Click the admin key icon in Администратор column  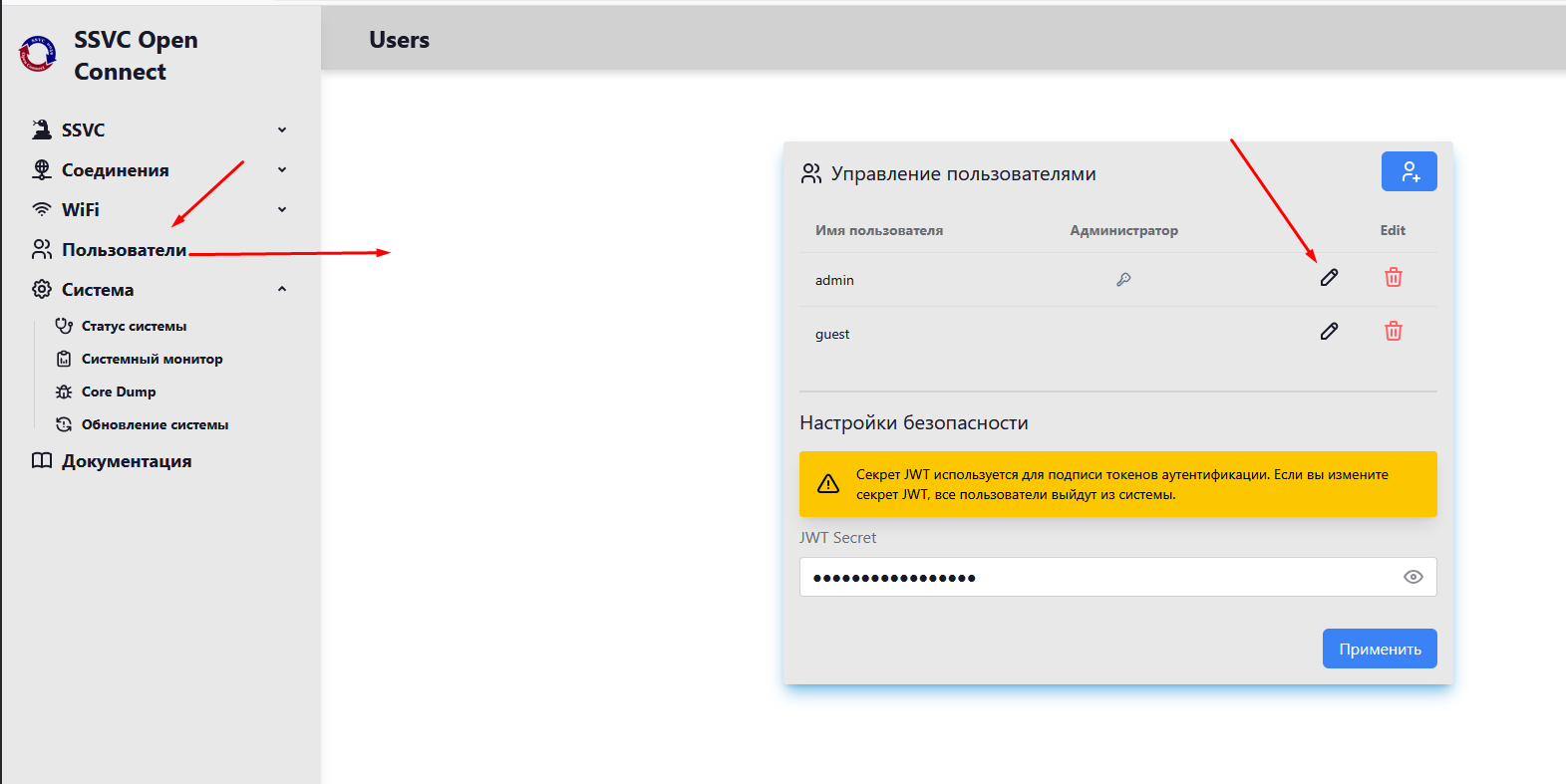[x=1123, y=280]
